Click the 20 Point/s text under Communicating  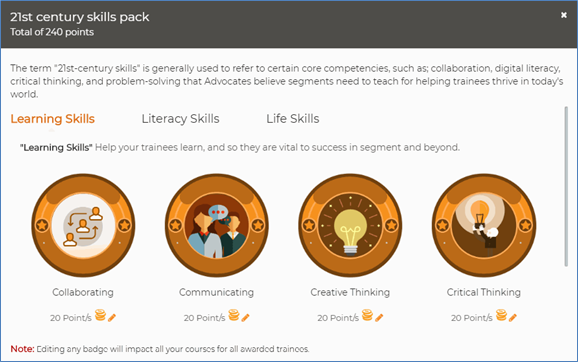pyautogui.click(x=204, y=318)
